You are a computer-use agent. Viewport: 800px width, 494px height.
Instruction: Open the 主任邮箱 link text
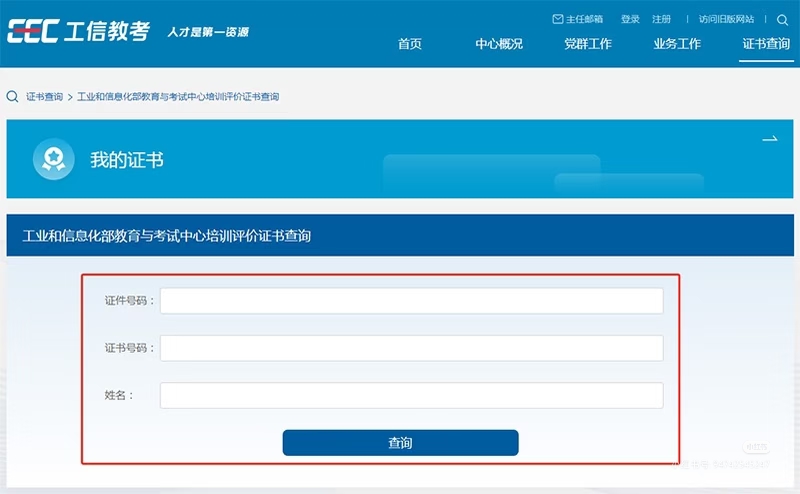[x=586, y=19]
